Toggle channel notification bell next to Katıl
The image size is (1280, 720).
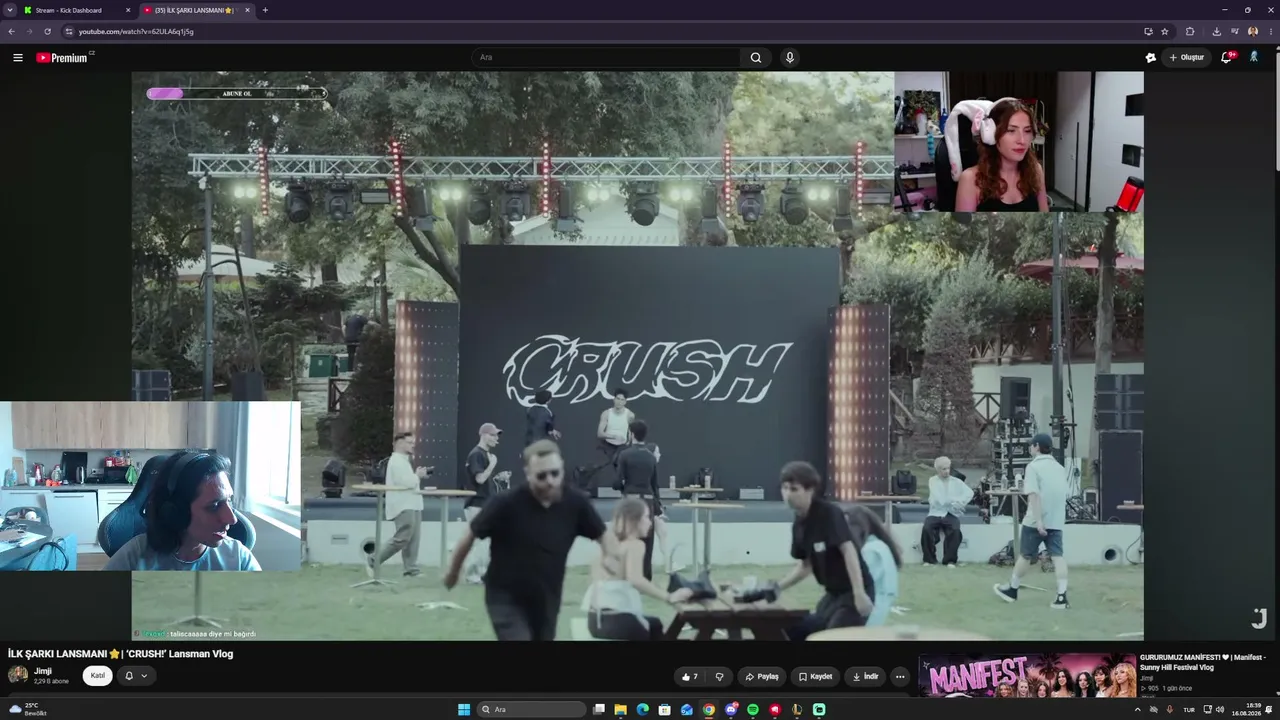coord(129,676)
